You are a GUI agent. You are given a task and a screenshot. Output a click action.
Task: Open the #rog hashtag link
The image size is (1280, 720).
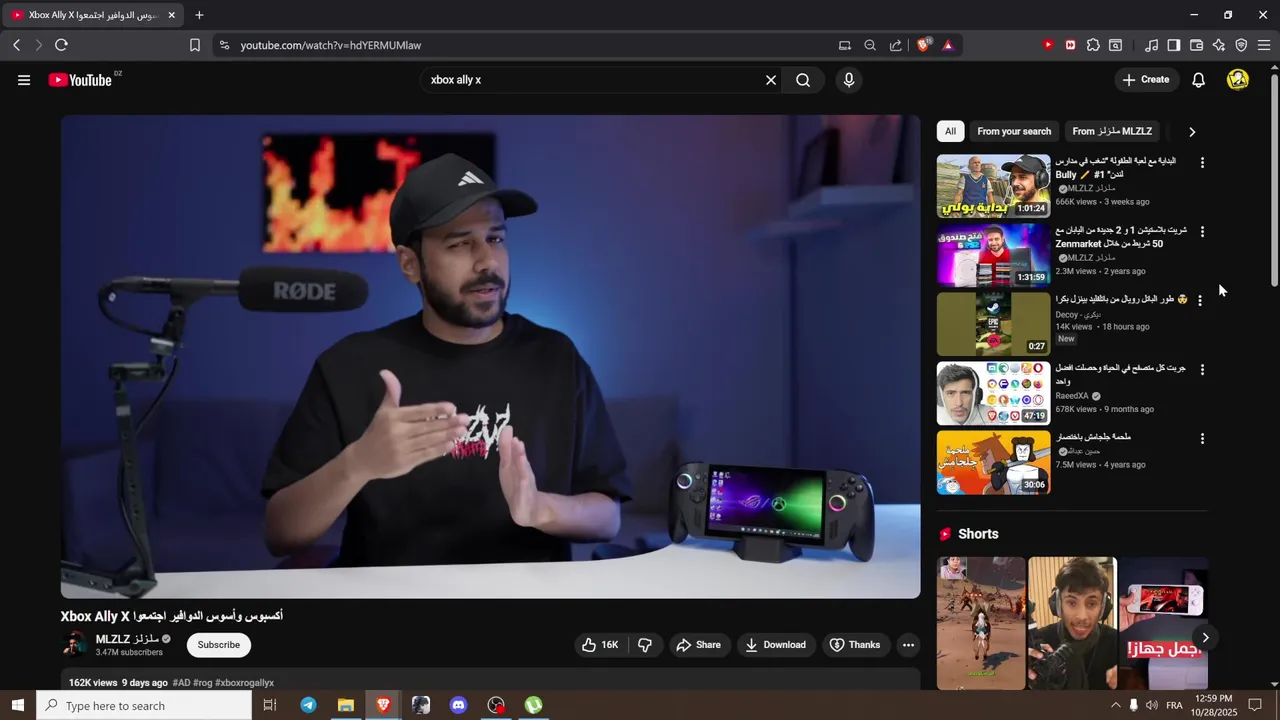(x=202, y=683)
